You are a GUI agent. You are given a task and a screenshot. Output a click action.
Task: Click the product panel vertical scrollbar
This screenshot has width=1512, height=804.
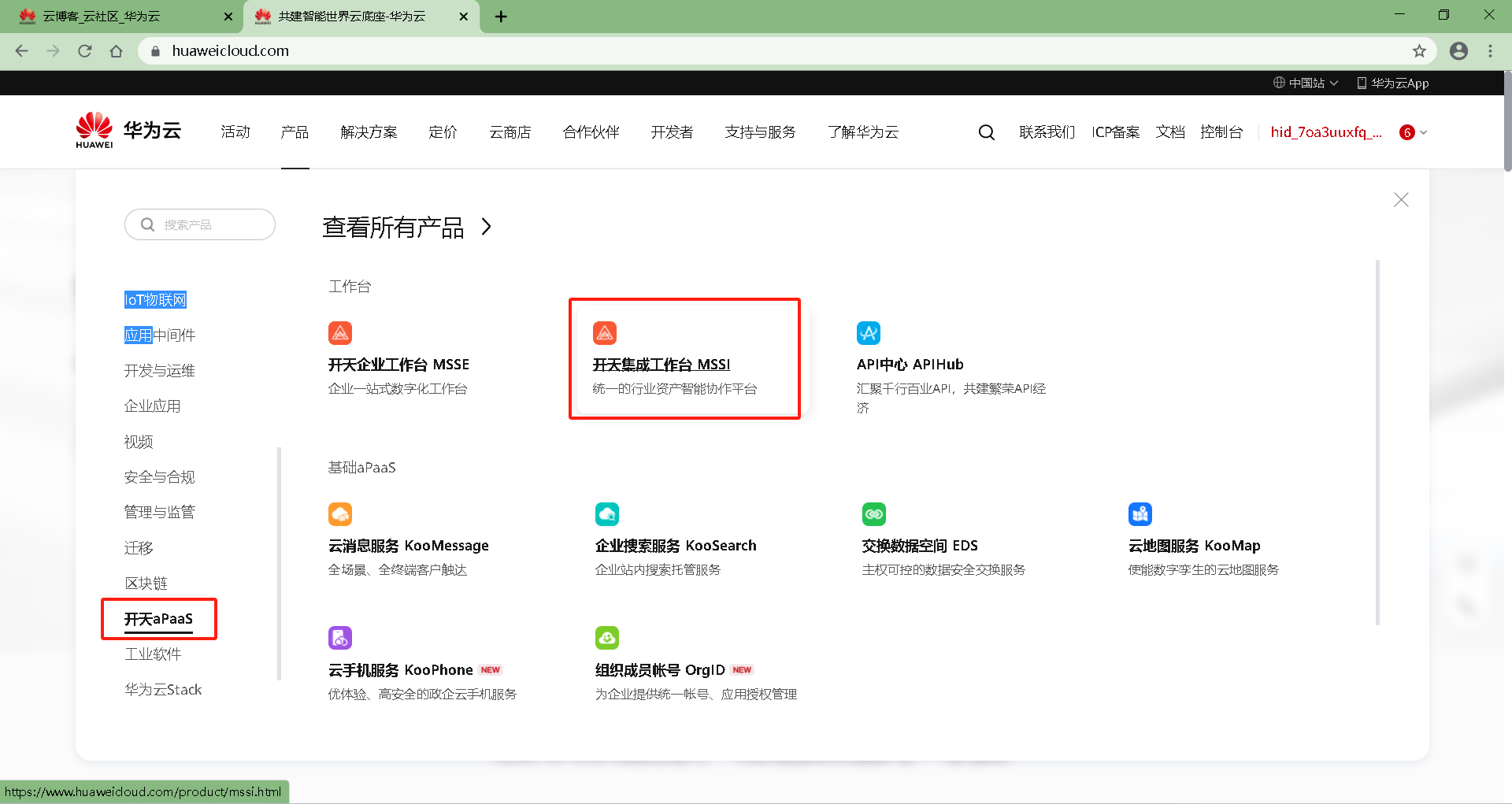1377,443
